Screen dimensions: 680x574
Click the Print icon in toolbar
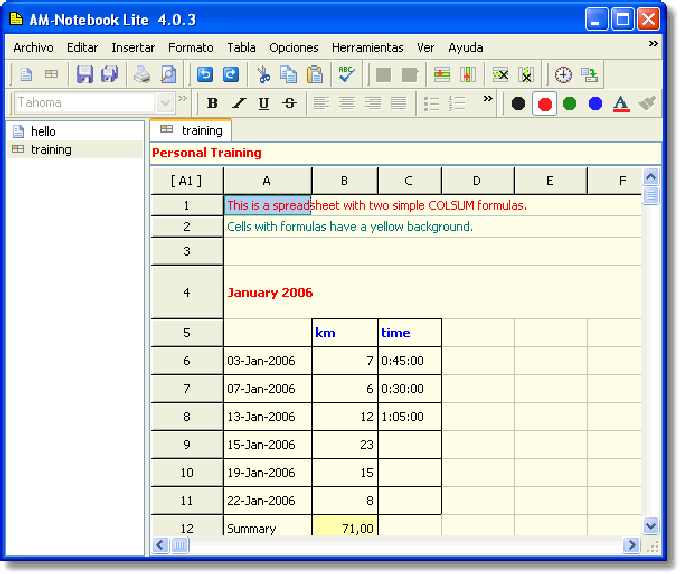click(x=142, y=74)
